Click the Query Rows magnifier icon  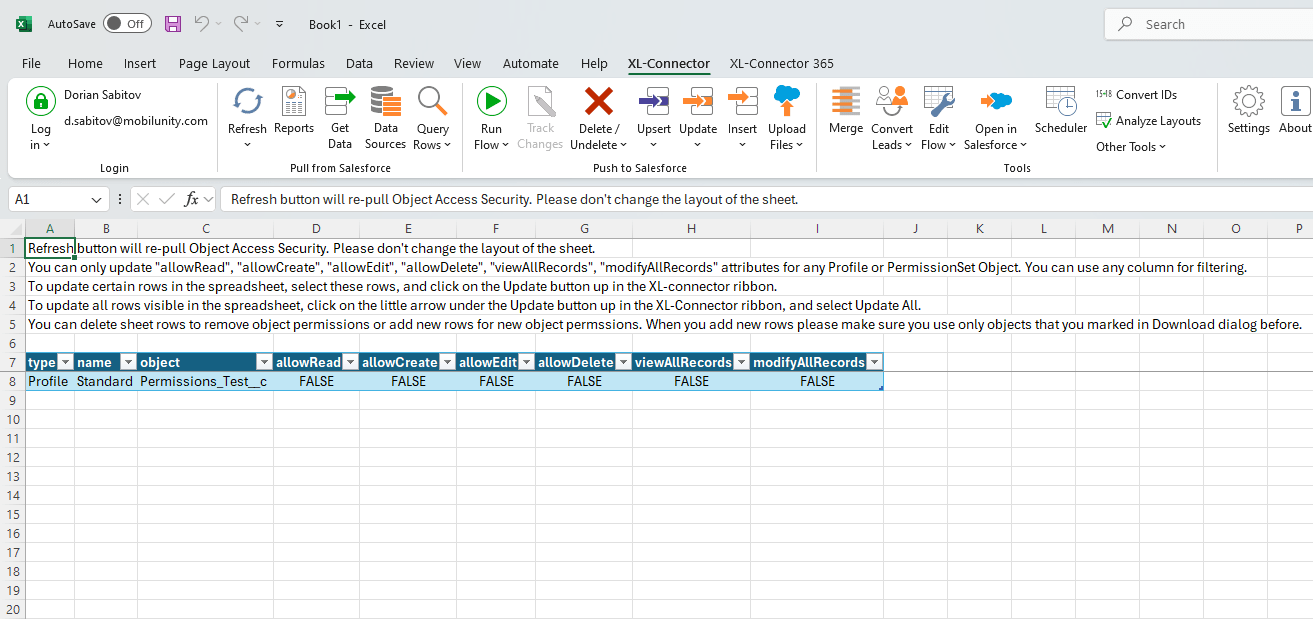tap(432, 101)
